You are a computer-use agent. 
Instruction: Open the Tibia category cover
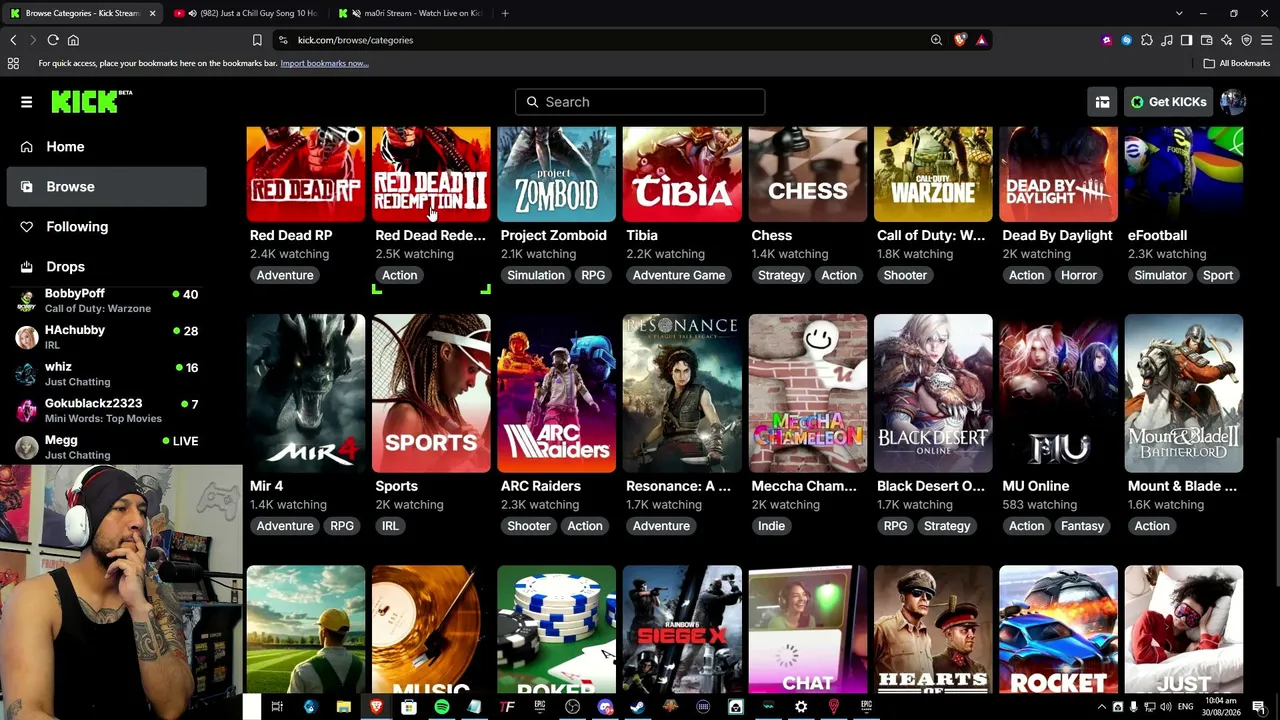pos(682,174)
